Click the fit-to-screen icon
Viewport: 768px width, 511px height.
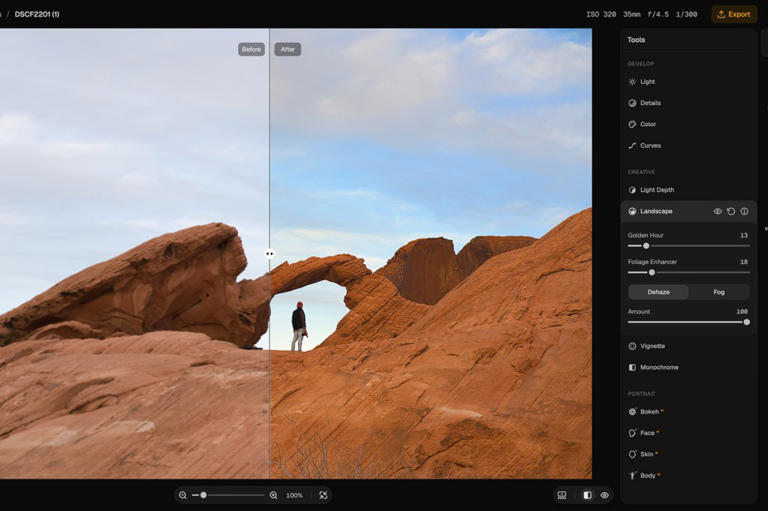(x=323, y=495)
